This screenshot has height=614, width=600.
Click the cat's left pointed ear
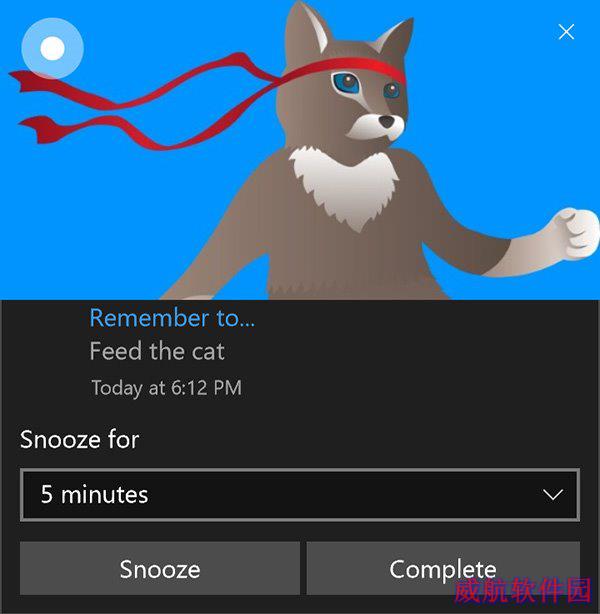pyautogui.click(x=307, y=29)
